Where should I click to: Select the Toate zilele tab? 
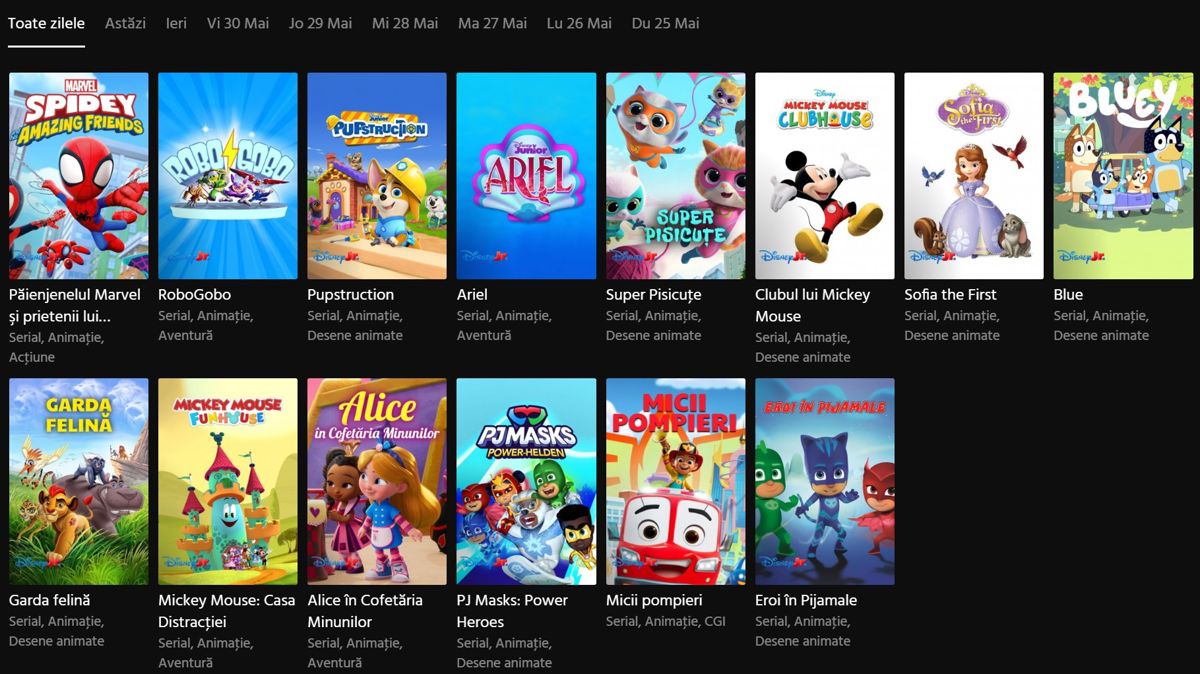point(46,23)
